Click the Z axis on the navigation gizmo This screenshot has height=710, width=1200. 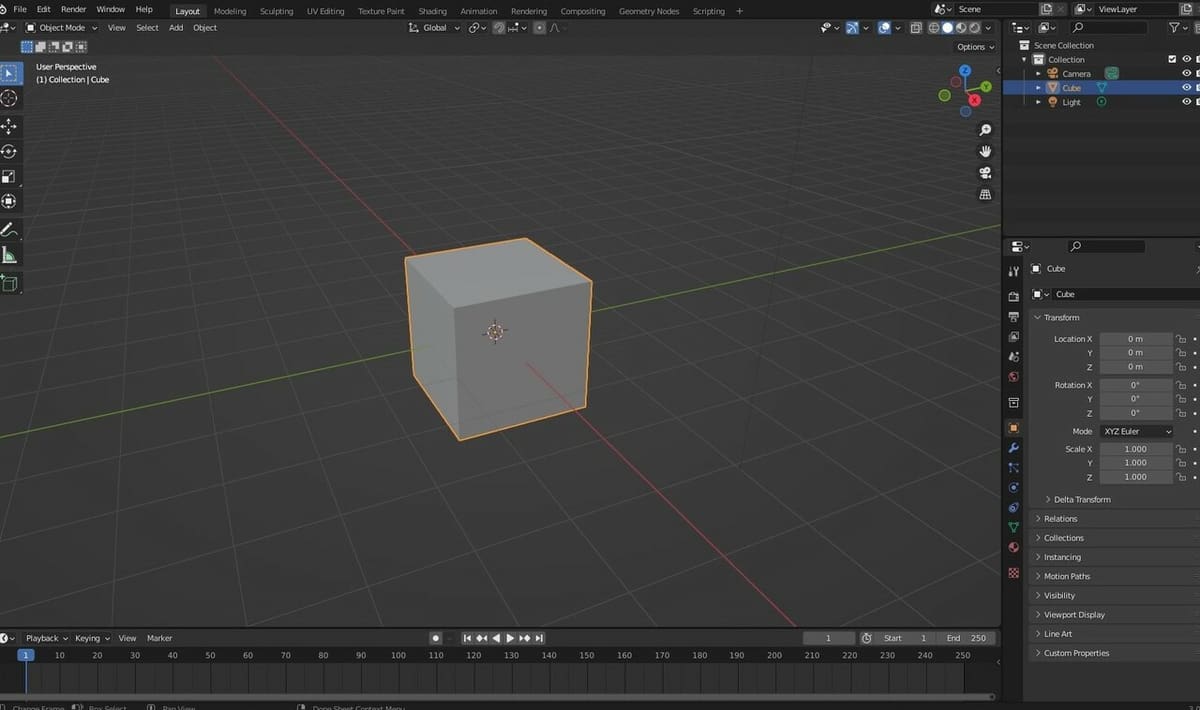click(965, 71)
